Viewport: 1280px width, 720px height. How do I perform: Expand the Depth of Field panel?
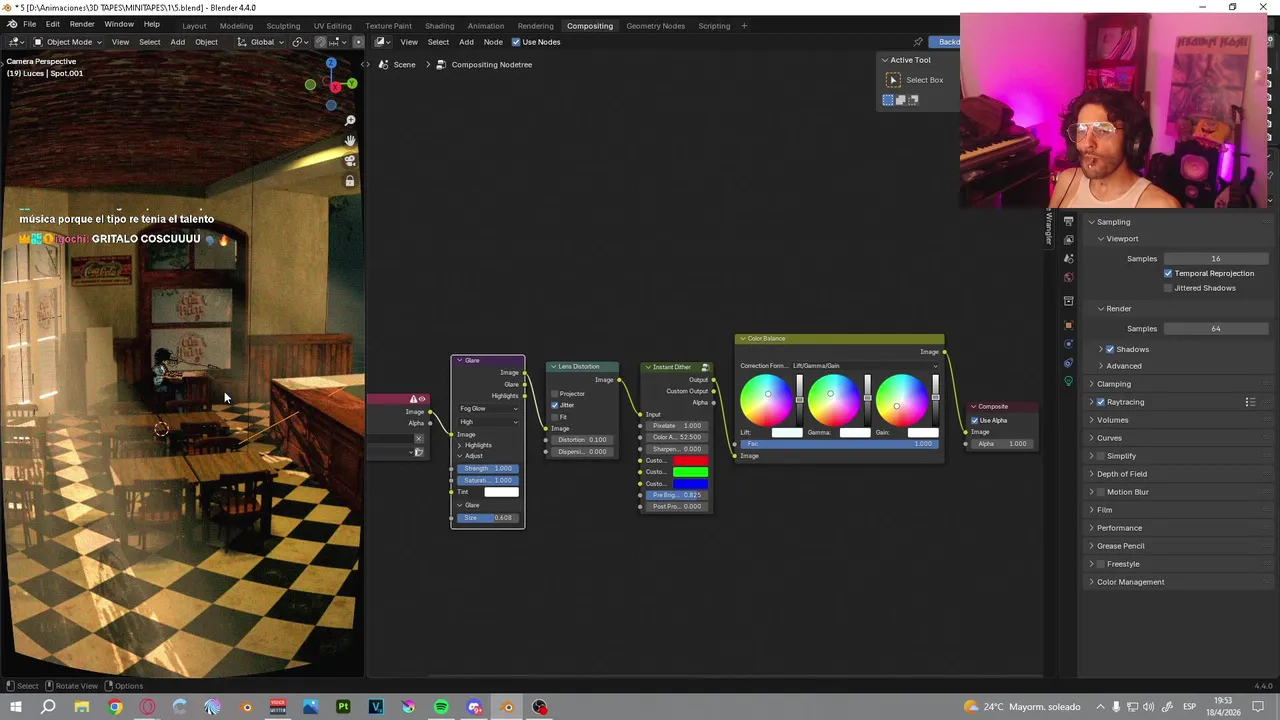1121,474
